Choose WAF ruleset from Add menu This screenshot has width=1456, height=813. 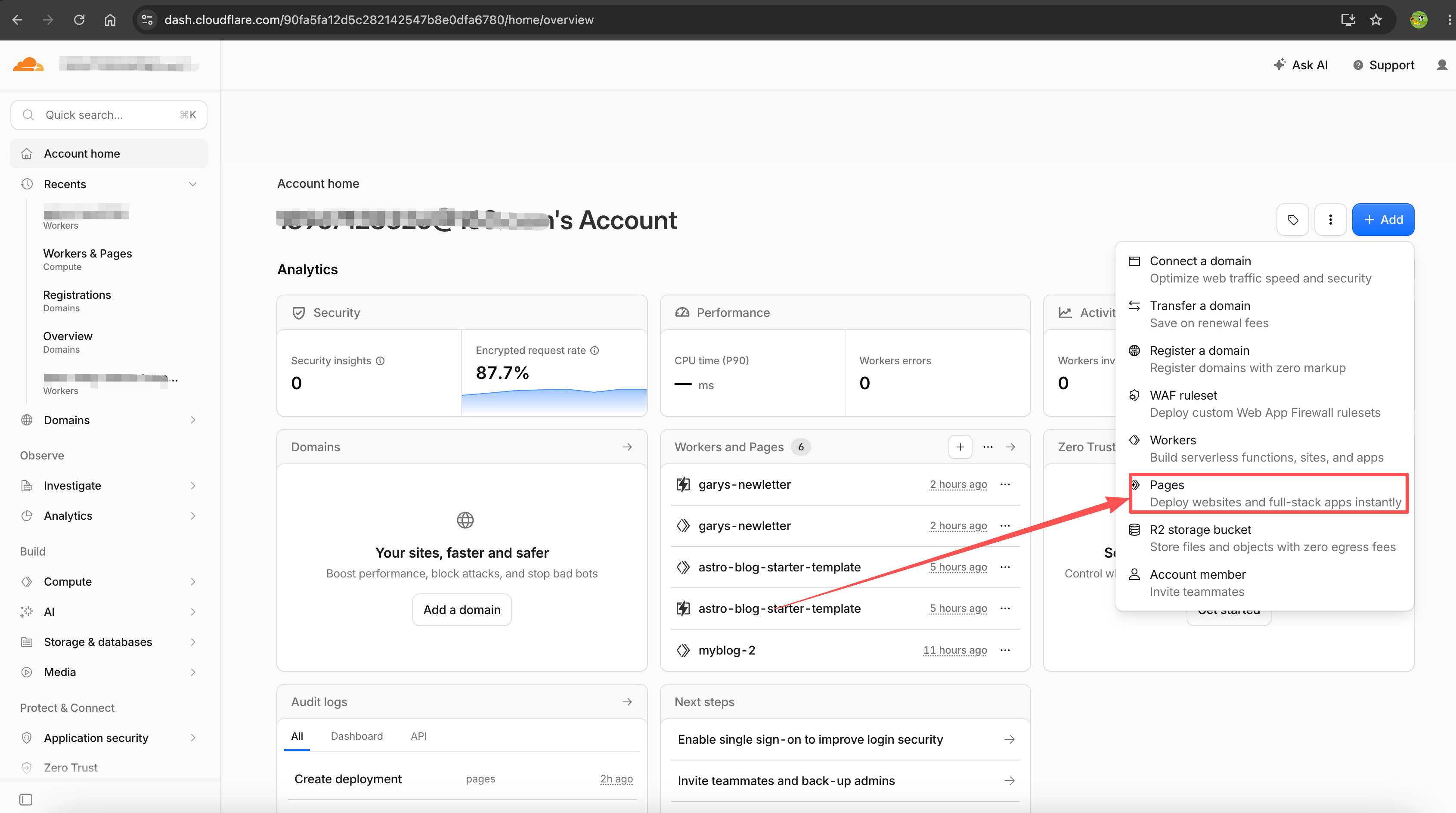click(x=1264, y=403)
